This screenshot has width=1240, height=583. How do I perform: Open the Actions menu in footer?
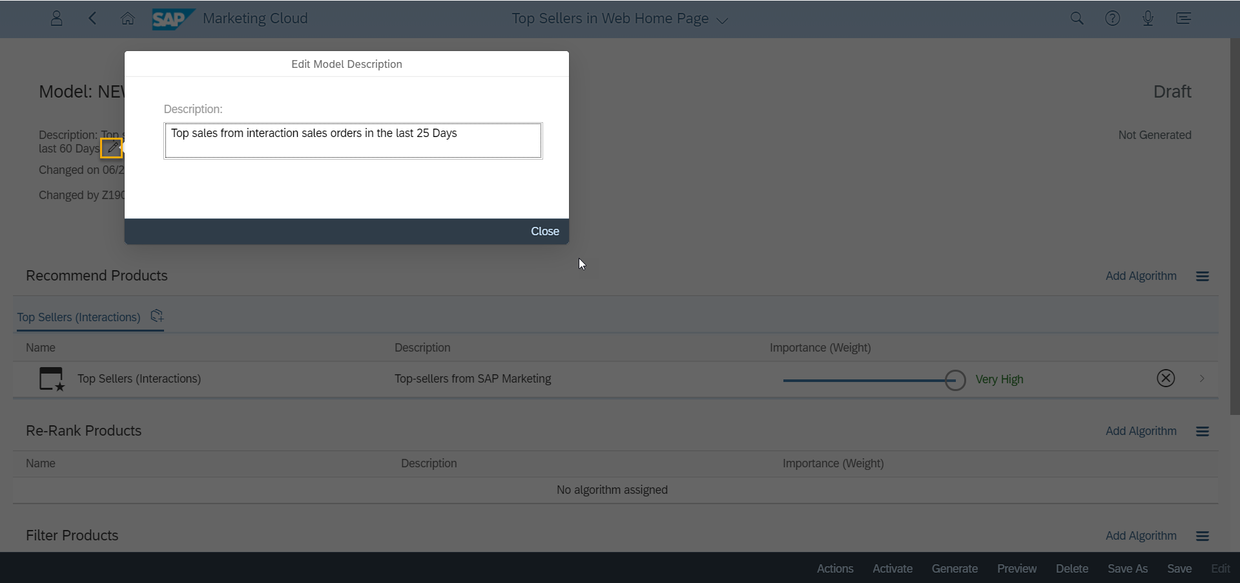pyautogui.click(x=835, y=568)
